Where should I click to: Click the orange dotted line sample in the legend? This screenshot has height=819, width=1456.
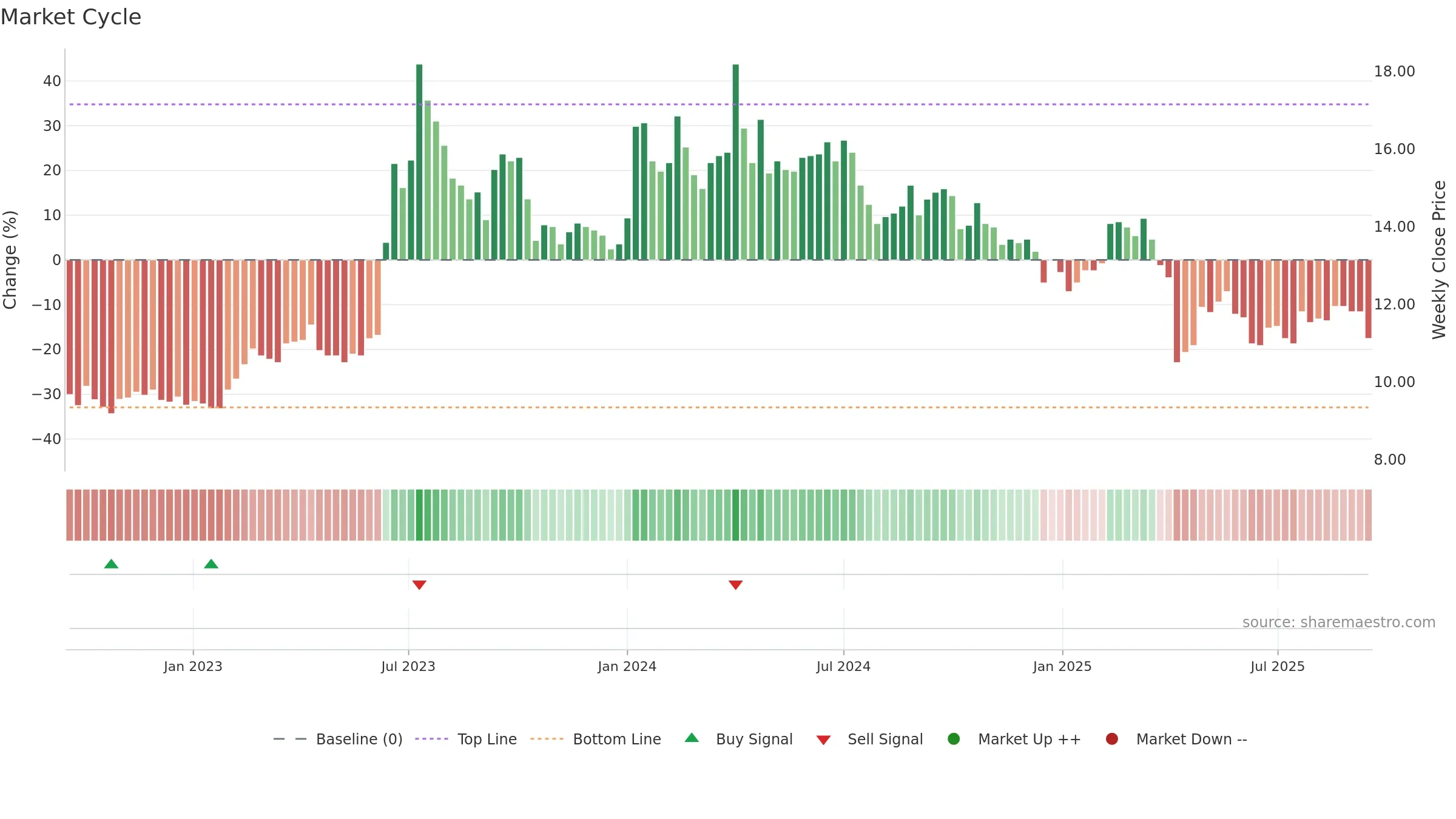(x=547, y=739)
